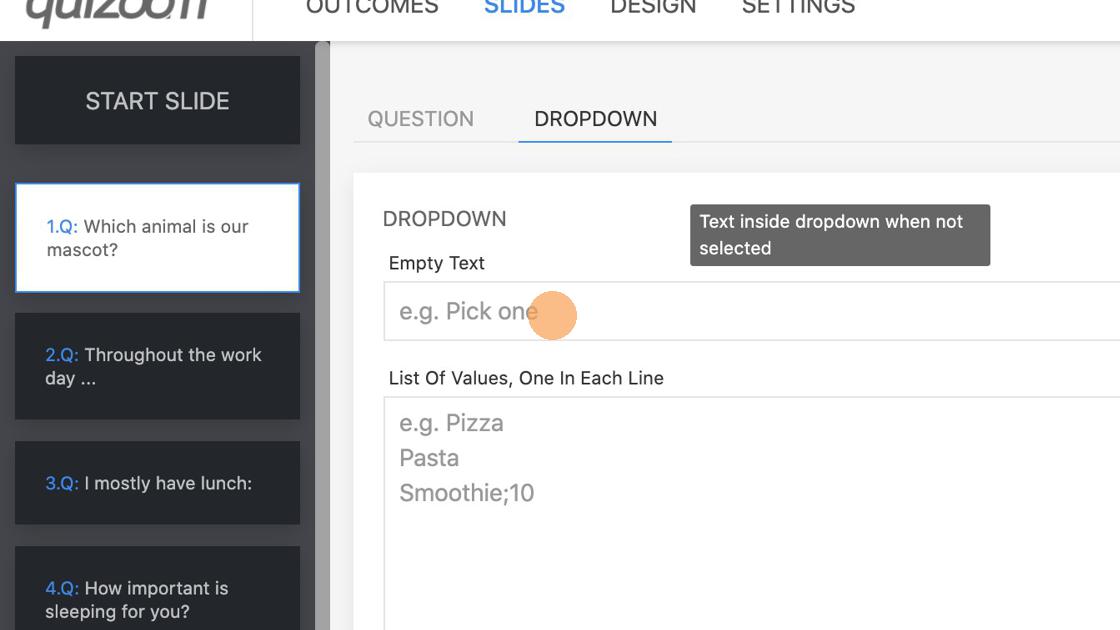Click the blue '1.Q:' slide number
The height and width of the screenshot is (630, 1120).
[x=62, y=227]
